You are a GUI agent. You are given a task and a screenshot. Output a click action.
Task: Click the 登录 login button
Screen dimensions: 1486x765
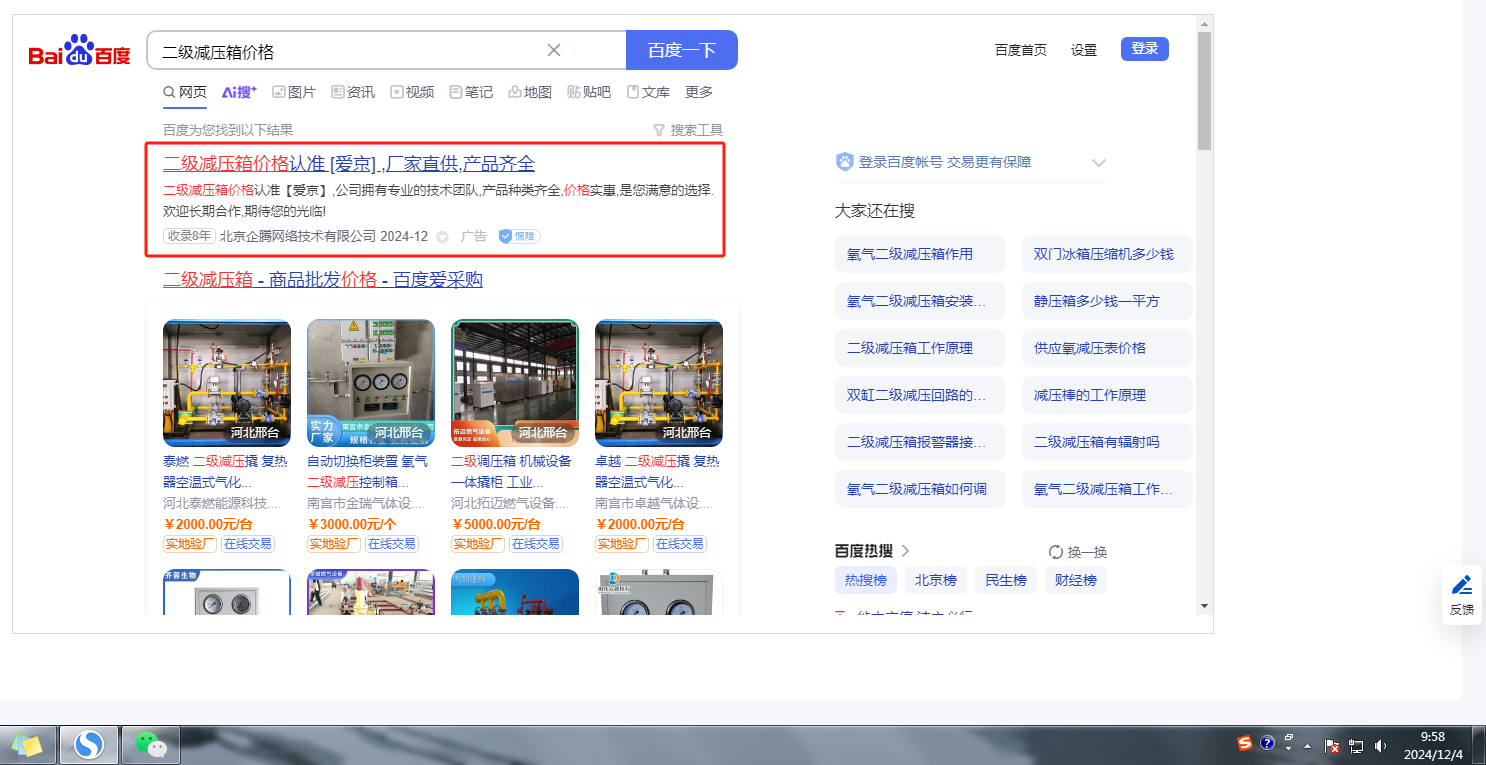pyautogui.click(x=1144, y=49)
